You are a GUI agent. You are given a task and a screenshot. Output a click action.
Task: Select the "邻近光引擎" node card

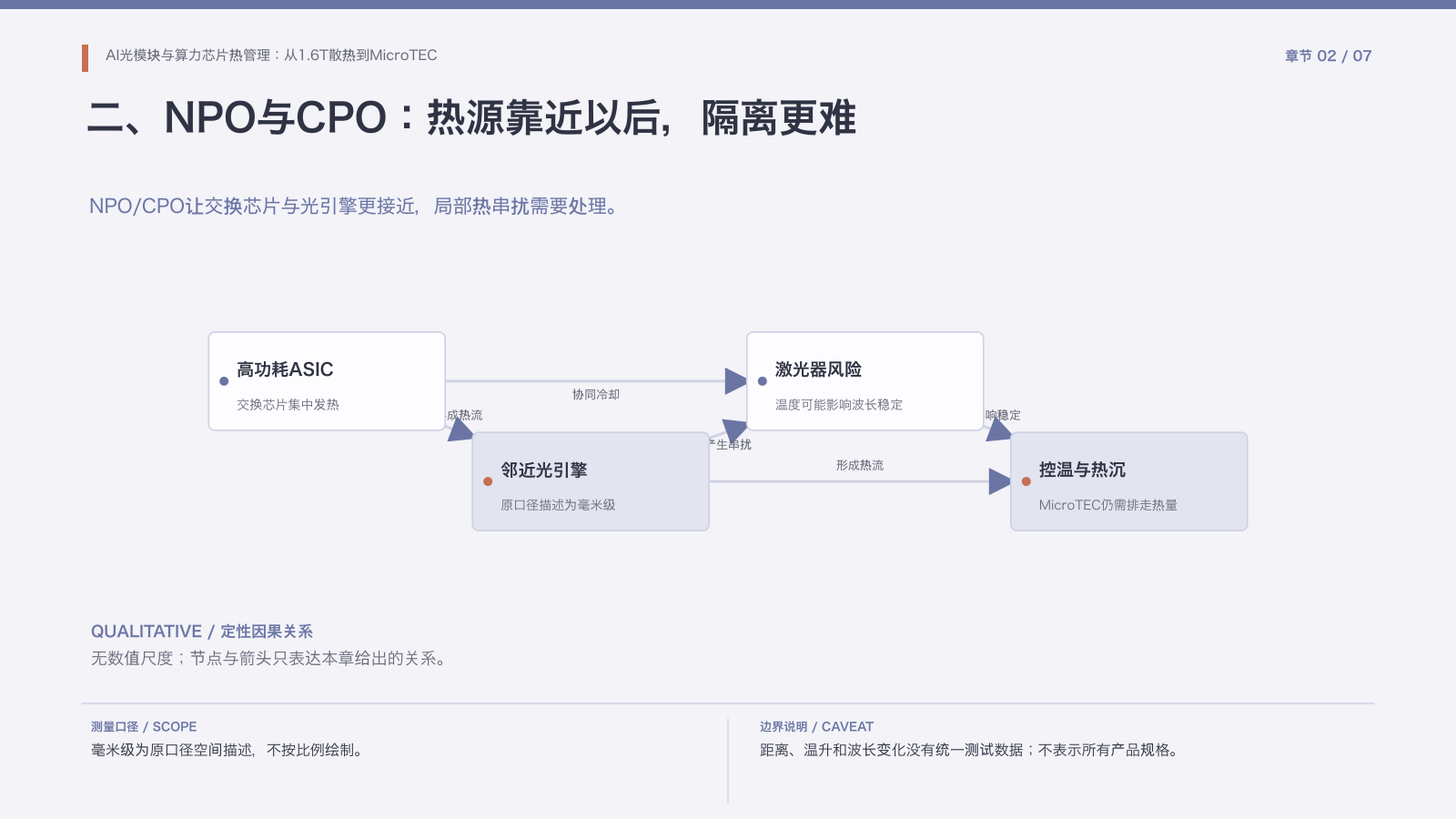click(x=591, y=481)
